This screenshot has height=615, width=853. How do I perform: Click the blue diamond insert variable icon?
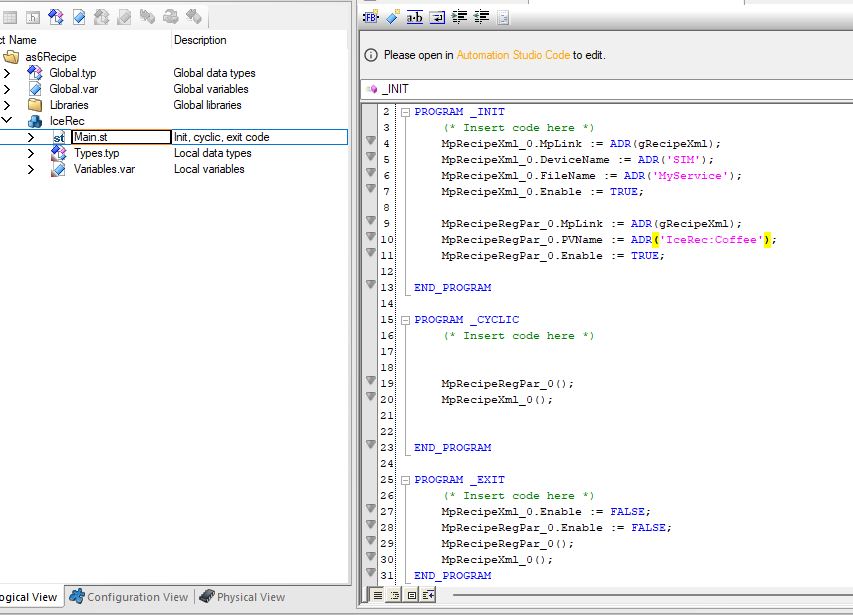pos(393,17)
